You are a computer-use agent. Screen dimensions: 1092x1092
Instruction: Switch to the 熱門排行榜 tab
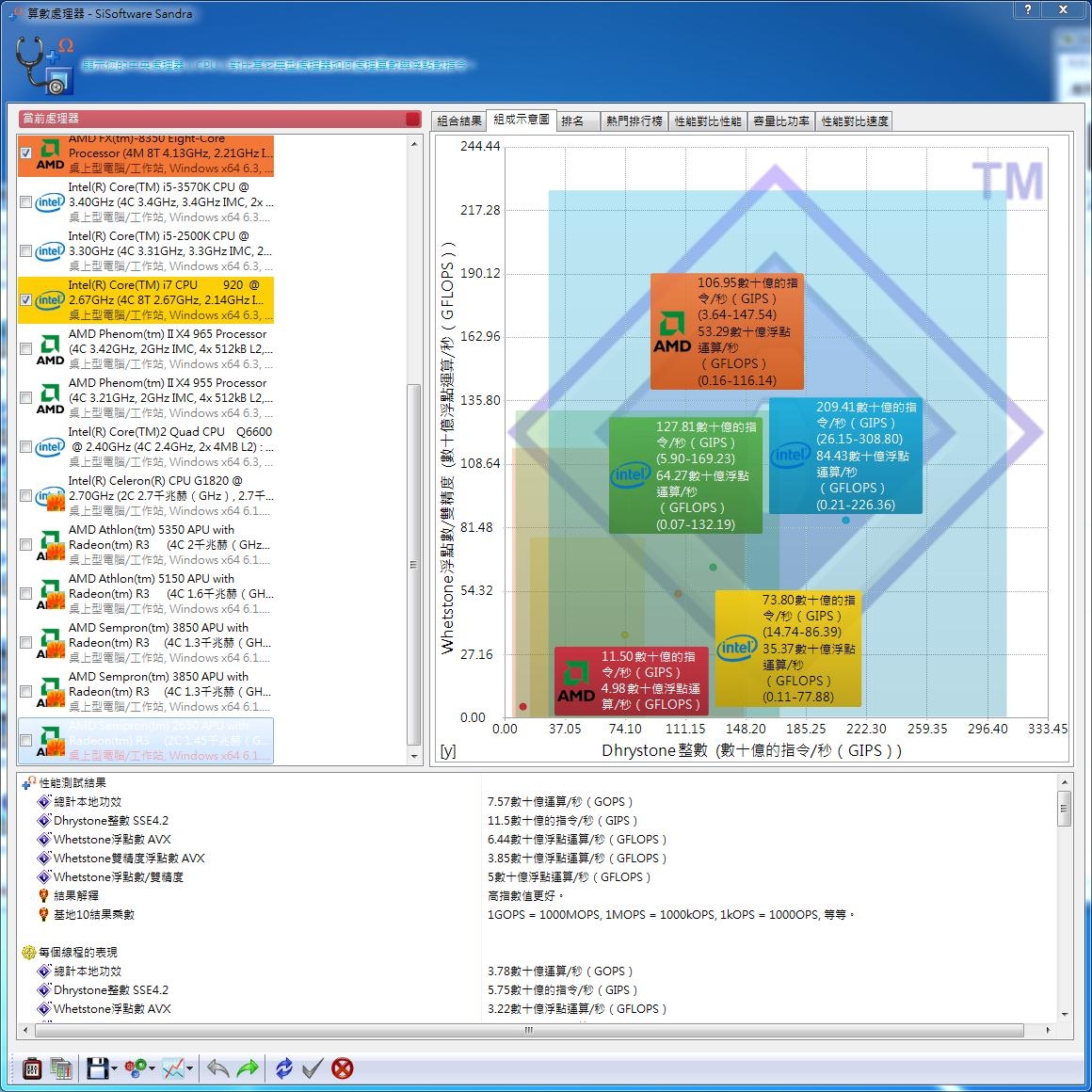[x=634, y=121]
